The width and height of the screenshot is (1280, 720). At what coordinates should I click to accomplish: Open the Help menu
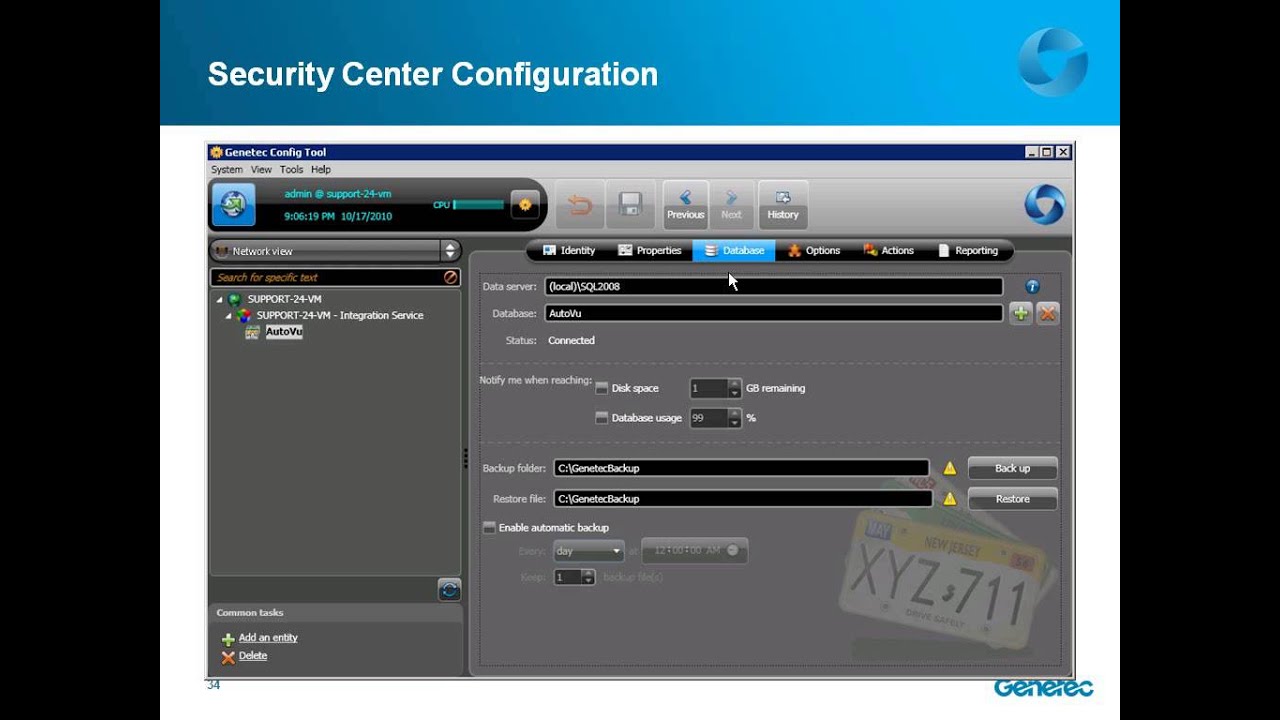pos(321,170)
